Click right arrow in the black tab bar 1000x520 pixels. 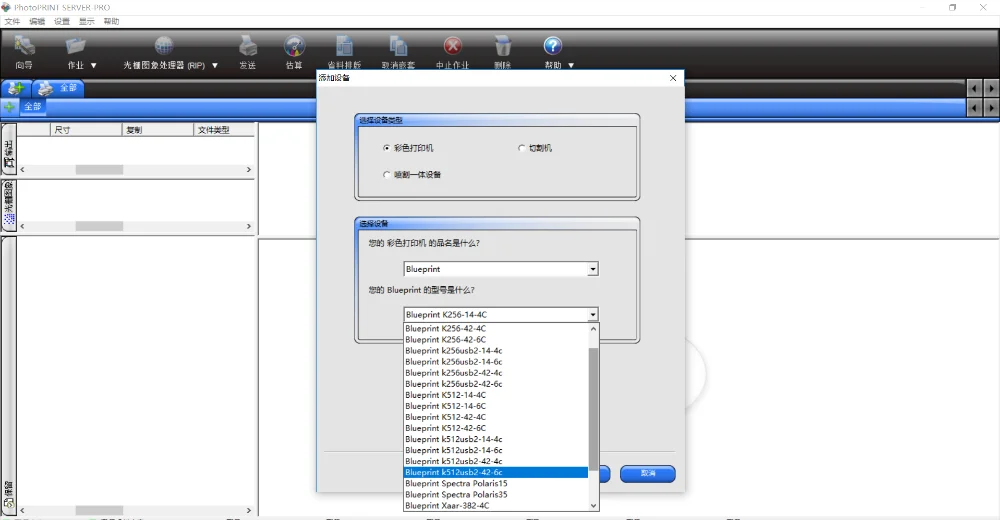pyautogui.click(x=990, y=88)
